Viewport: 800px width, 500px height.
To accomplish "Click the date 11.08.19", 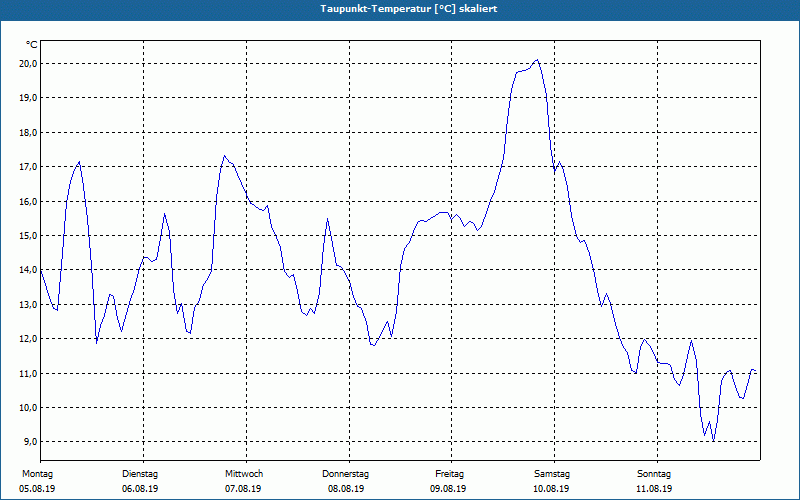I will 654,489.
